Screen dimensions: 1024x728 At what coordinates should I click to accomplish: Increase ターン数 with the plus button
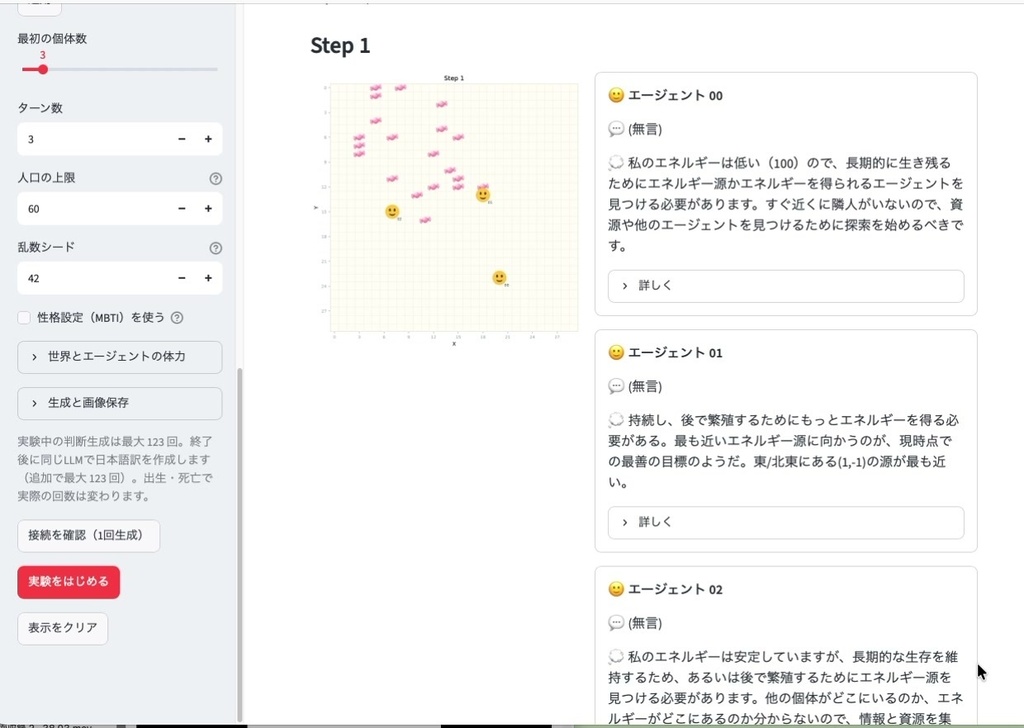click(208, 139)
